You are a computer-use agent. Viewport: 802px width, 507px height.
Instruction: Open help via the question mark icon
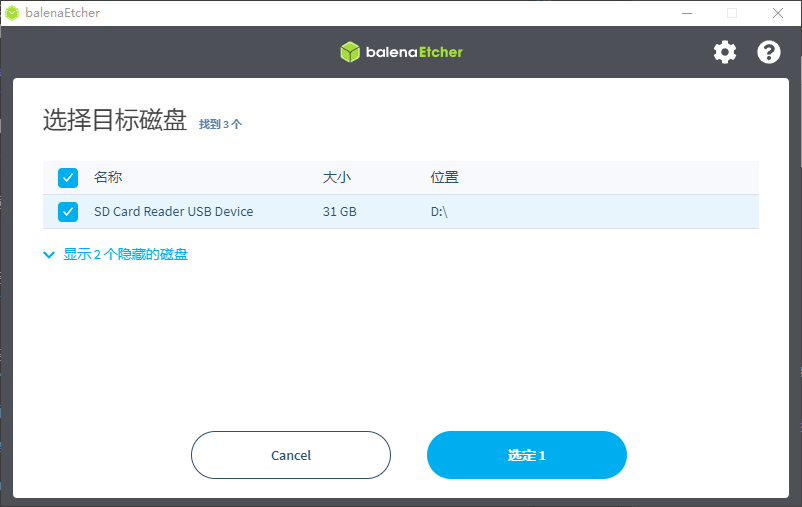(769, 52)
